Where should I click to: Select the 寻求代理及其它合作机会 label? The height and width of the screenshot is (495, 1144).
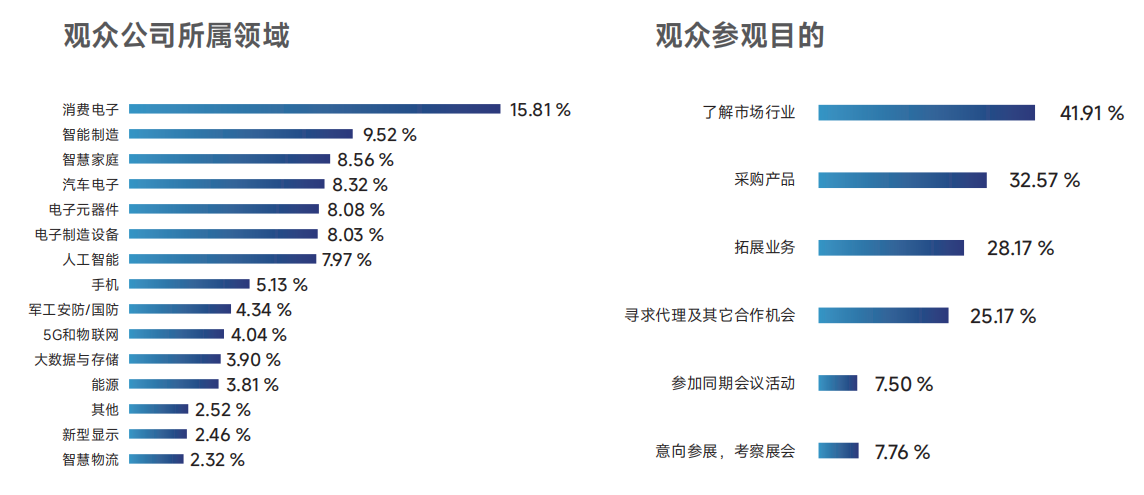pos(709,315)
